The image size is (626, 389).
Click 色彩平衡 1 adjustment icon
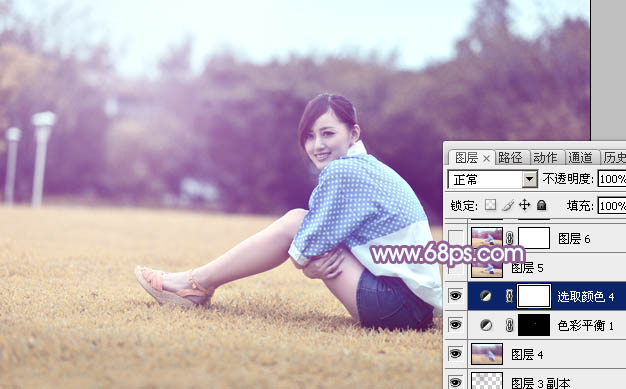(x=485, y=325)
